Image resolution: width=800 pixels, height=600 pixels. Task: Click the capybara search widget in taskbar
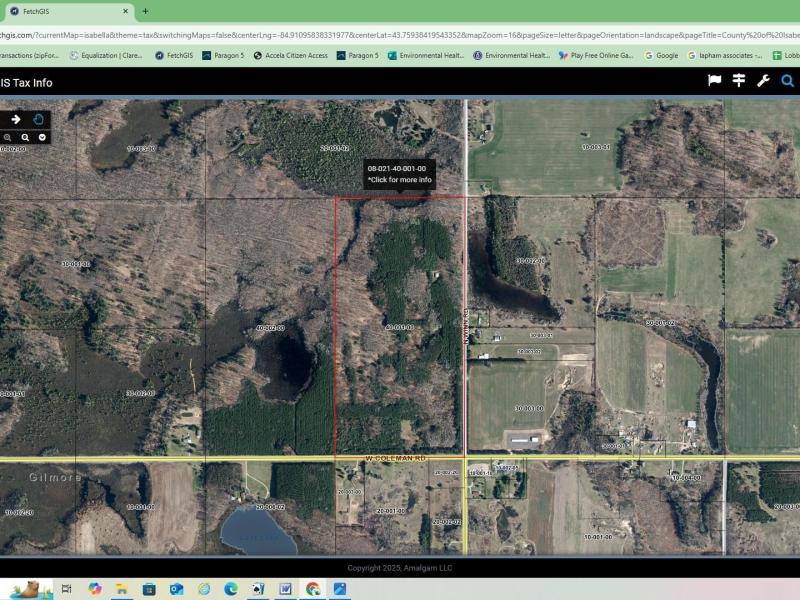[x=31, y=589]
